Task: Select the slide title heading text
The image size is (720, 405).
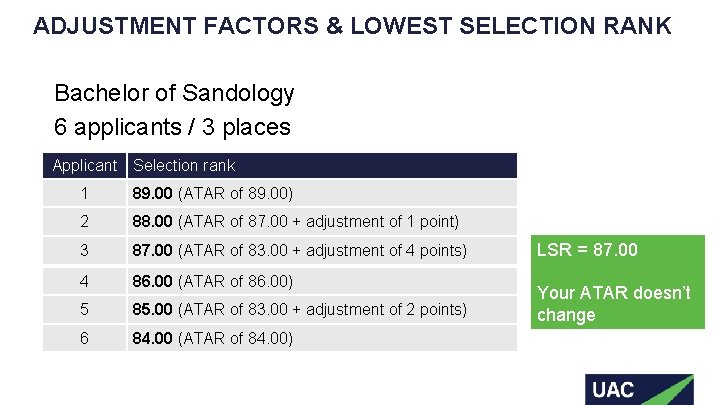Action: [352, 26]
